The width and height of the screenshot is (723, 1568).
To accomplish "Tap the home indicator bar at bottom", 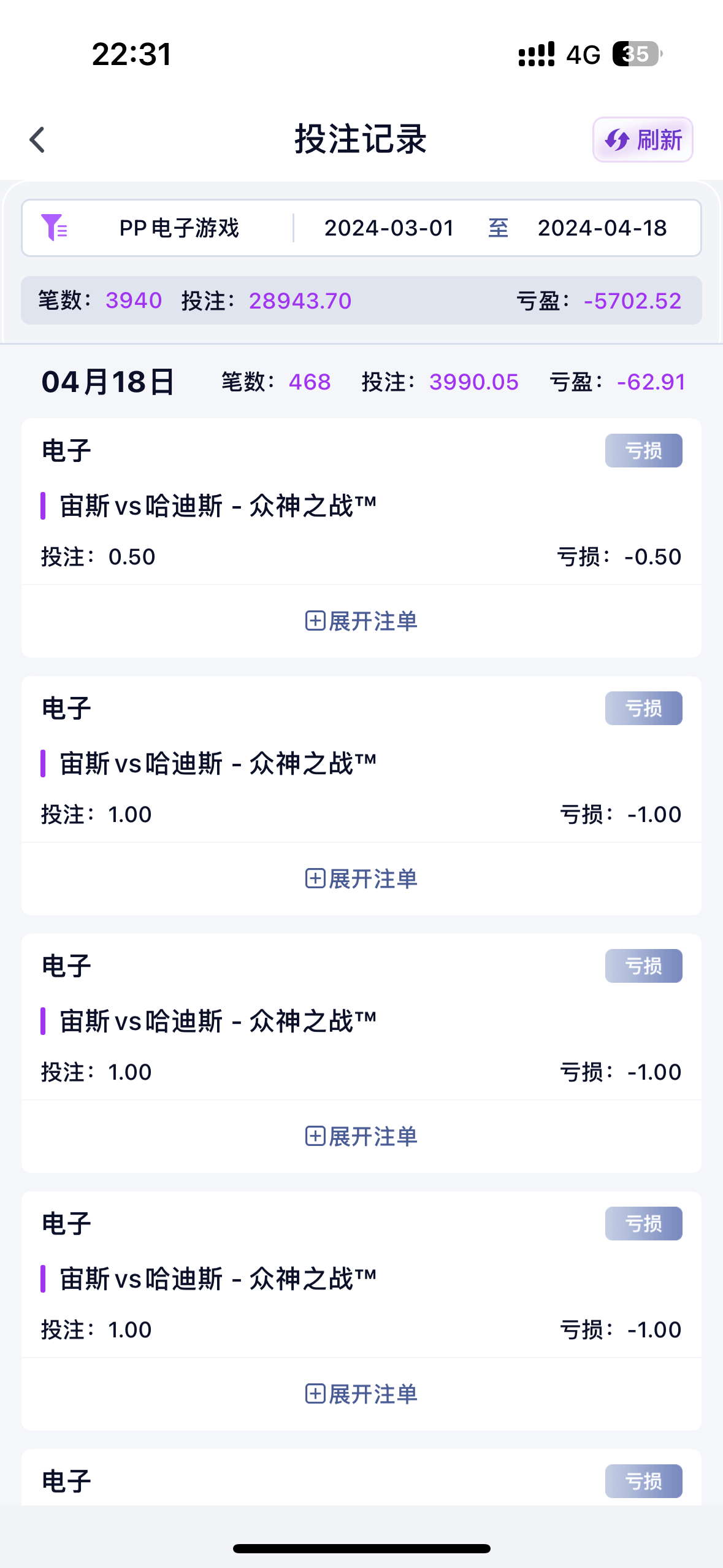I will (x=361, y=1548).
